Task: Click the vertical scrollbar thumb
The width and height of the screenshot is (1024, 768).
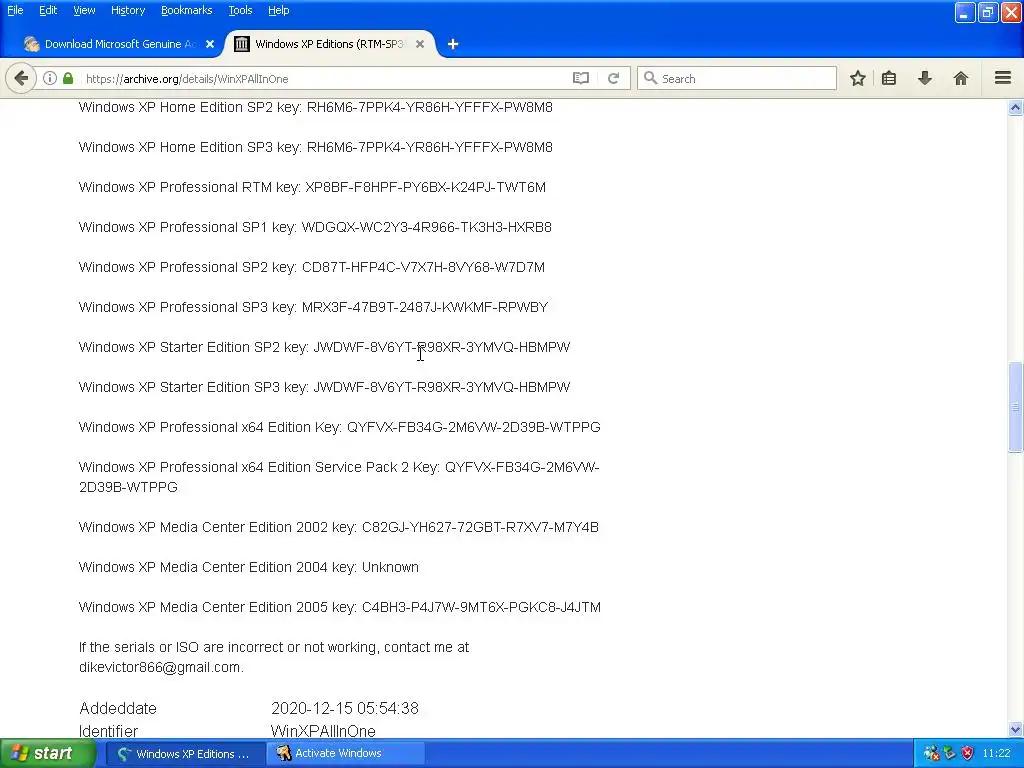Action: click(1016, 406)
